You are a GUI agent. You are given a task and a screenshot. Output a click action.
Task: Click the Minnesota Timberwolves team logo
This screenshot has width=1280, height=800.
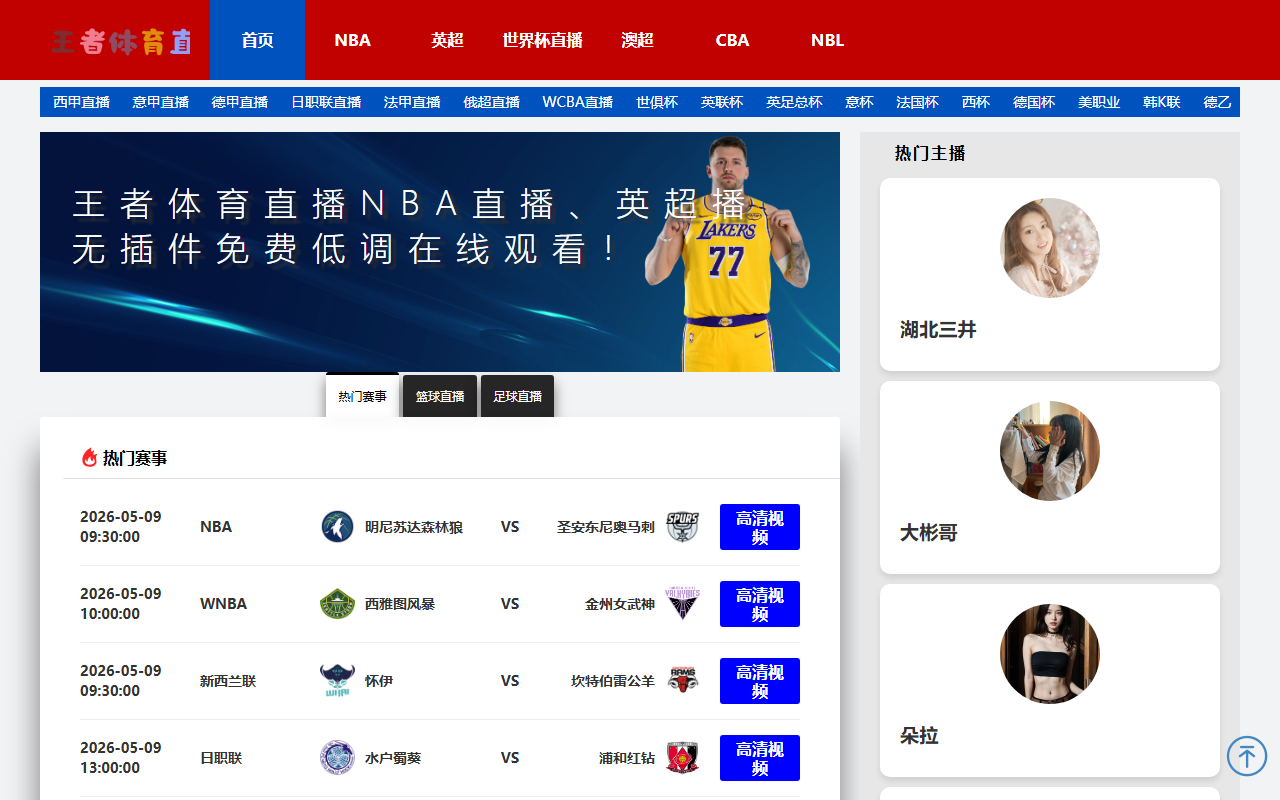pyautogui.click(x=337, y=527)
